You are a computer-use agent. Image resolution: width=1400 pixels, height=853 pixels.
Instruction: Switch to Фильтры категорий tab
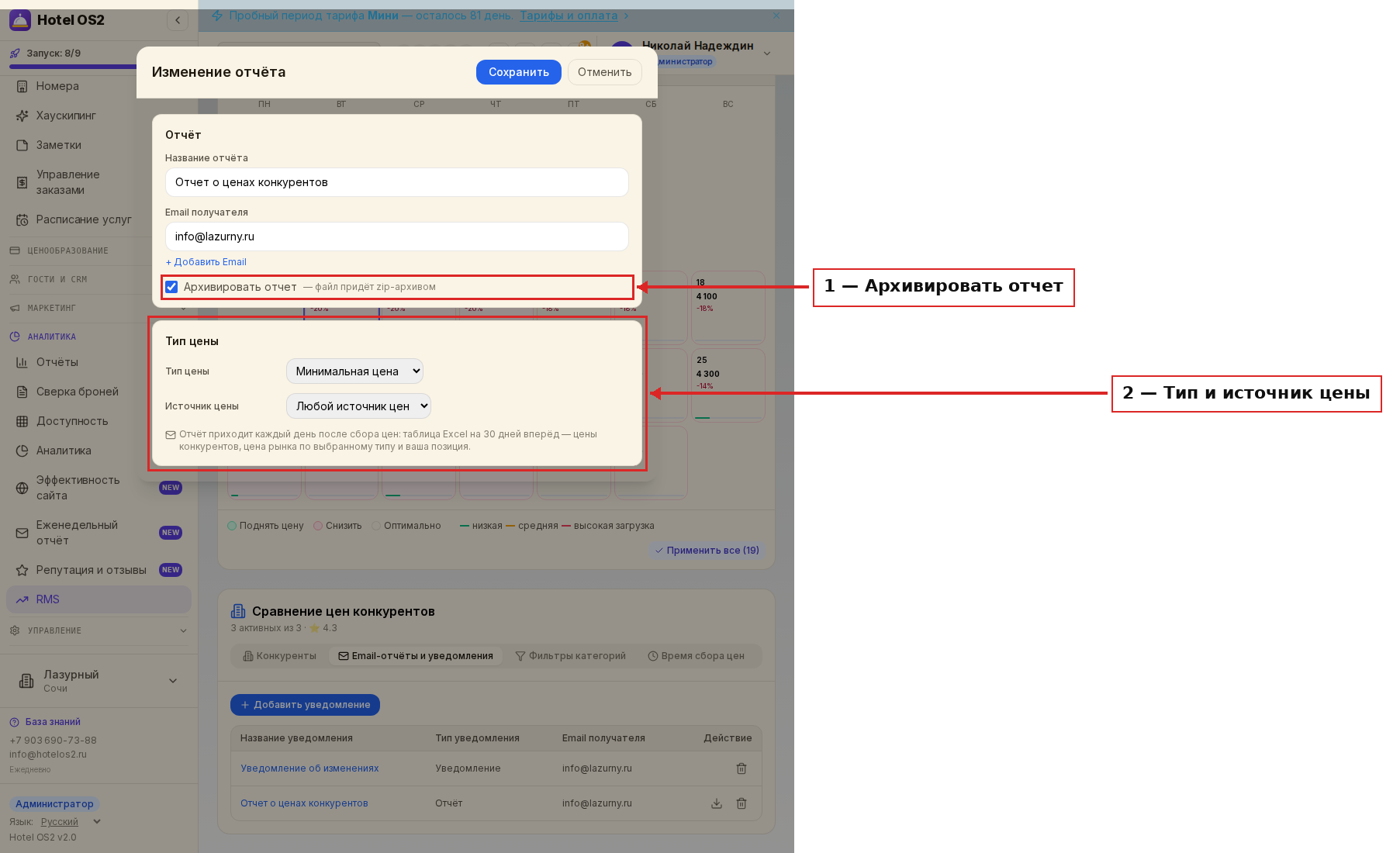(x=570, y=656)
